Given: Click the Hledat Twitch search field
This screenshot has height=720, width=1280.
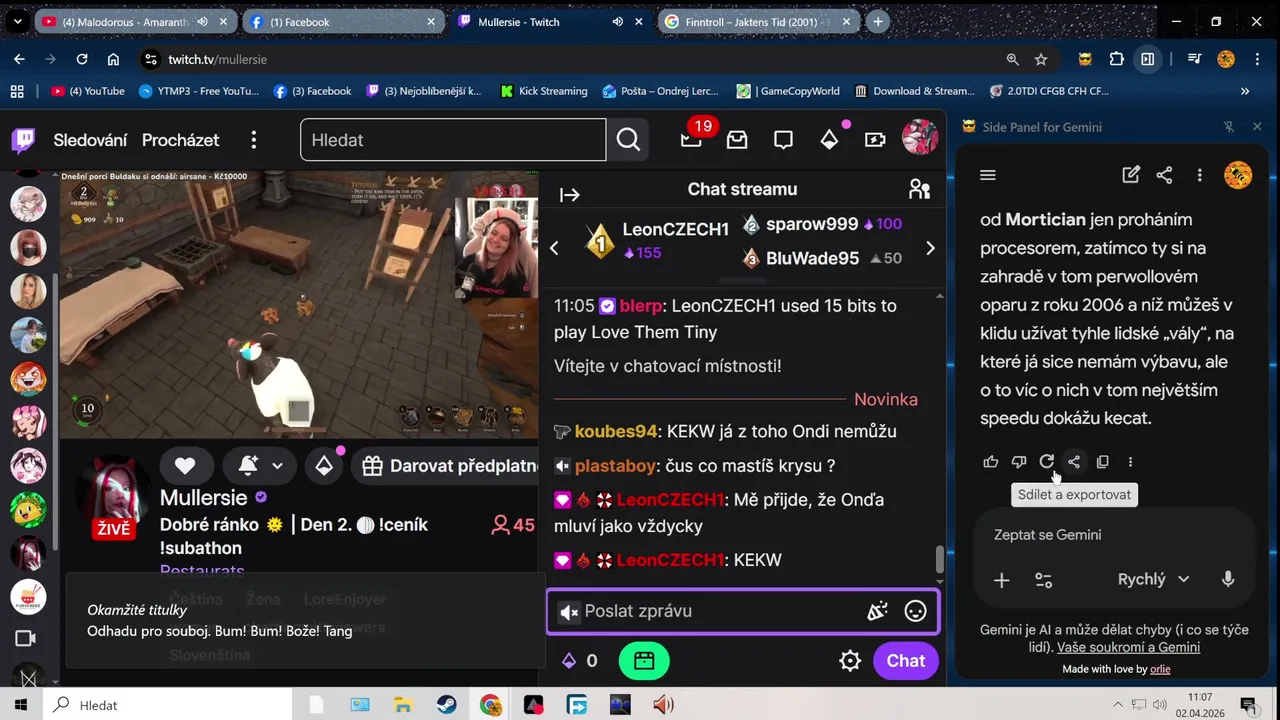Looking at the screenshot, I should point(453,140).
